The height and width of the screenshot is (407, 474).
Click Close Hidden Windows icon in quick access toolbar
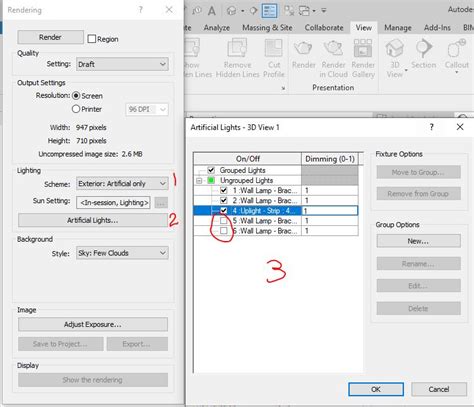[289, 11]
